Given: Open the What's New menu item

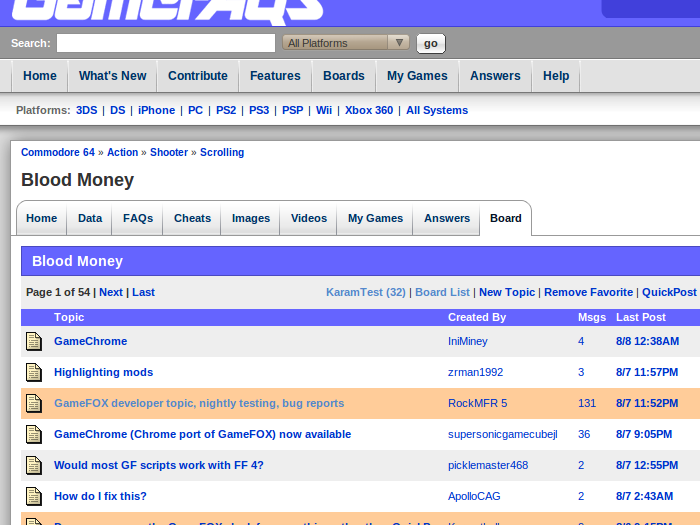Looking at the screenshot, I should tap(112, 76).
